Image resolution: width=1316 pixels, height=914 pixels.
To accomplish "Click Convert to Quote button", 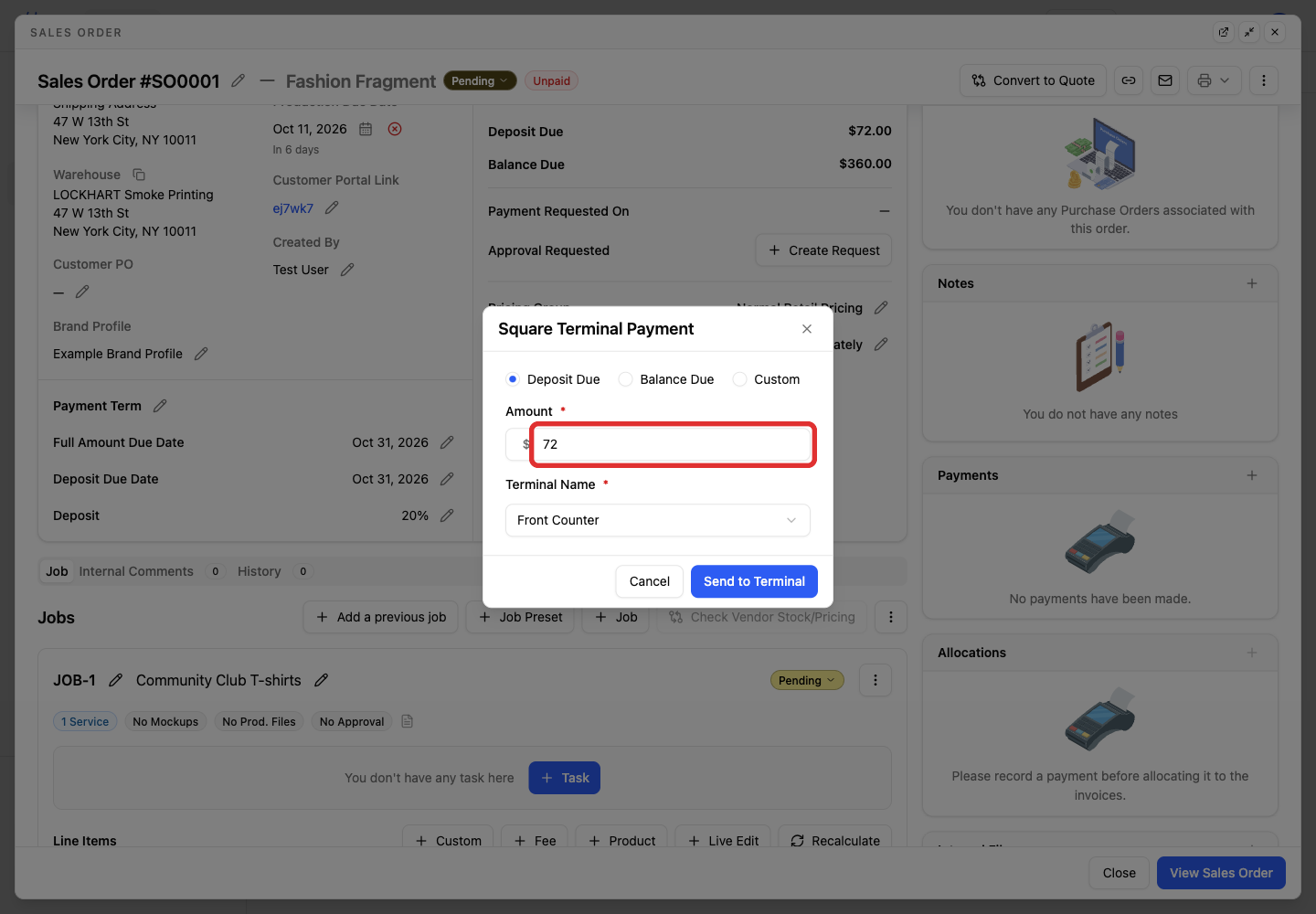I will 1034,80.
